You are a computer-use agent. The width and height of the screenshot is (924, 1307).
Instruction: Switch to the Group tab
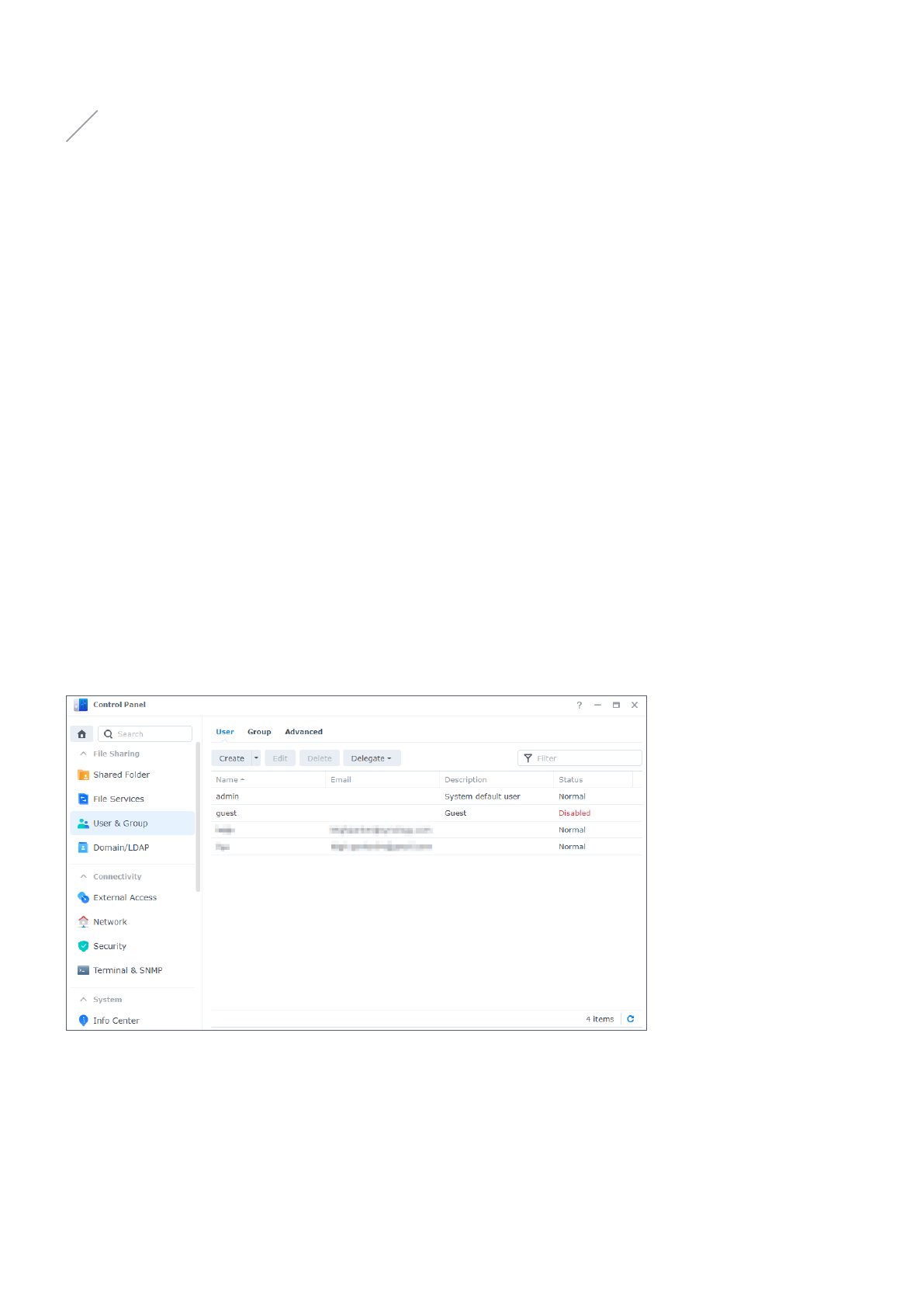pyautogui.click(x=259, y=732)
